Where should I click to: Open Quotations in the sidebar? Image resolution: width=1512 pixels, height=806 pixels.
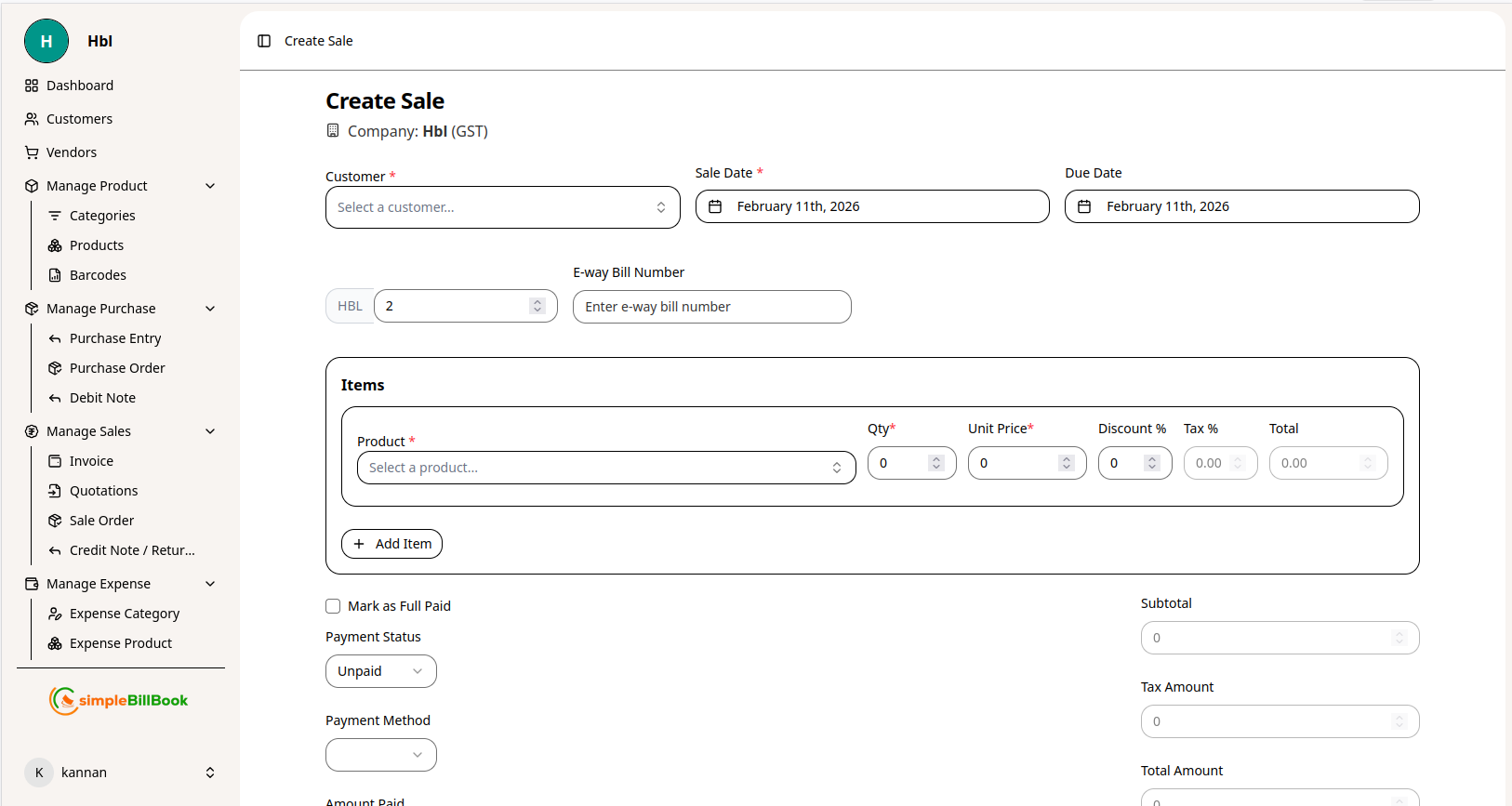[x=103, y=491]
